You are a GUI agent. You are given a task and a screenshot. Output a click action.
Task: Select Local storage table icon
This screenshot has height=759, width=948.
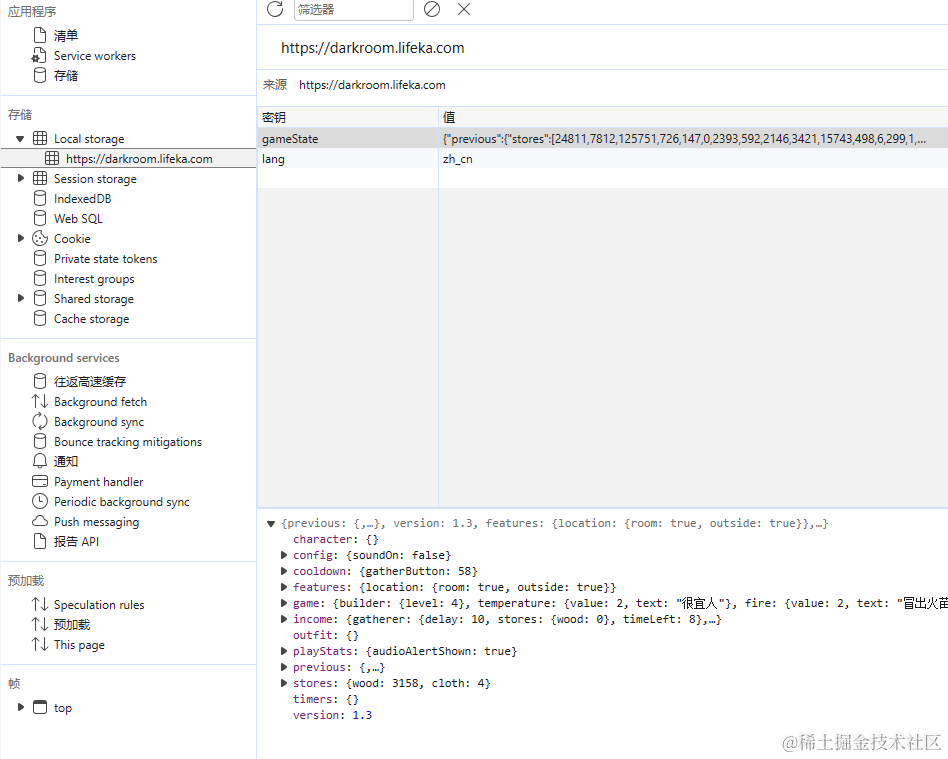pos(40,138)
